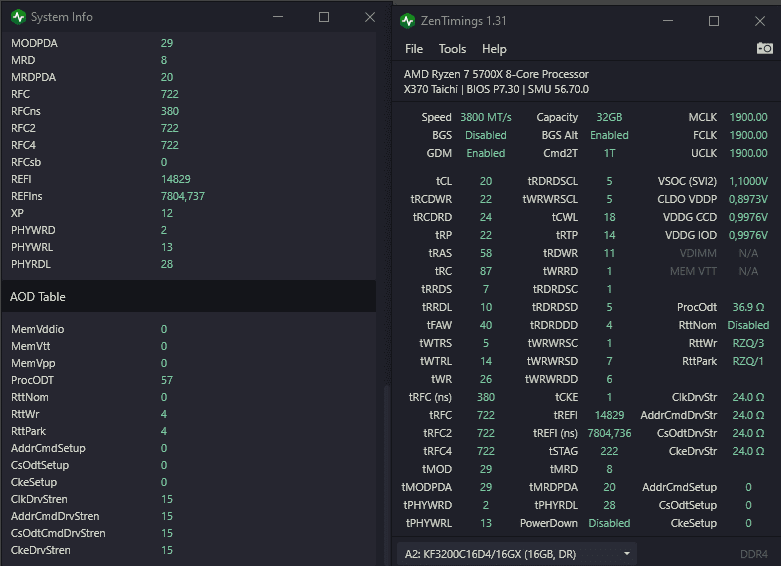The height and width of the screenshot is (566, 781).
Task: Click the GDM Enabled status value
Action: 486,153
